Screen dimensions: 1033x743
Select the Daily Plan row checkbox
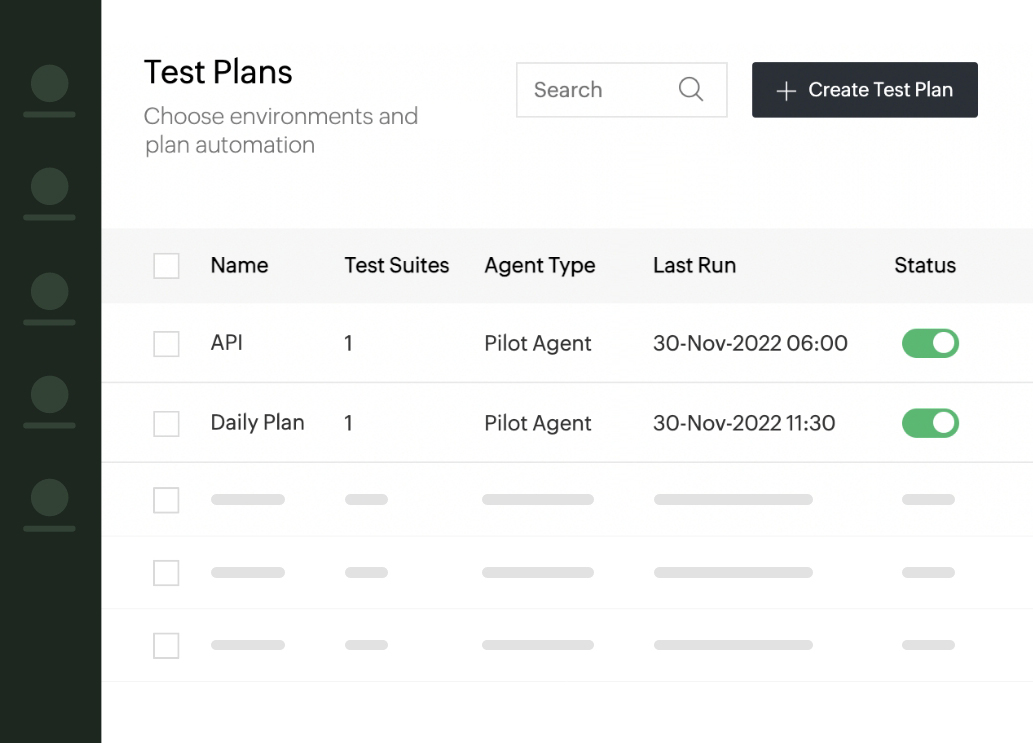click(166, 424)
